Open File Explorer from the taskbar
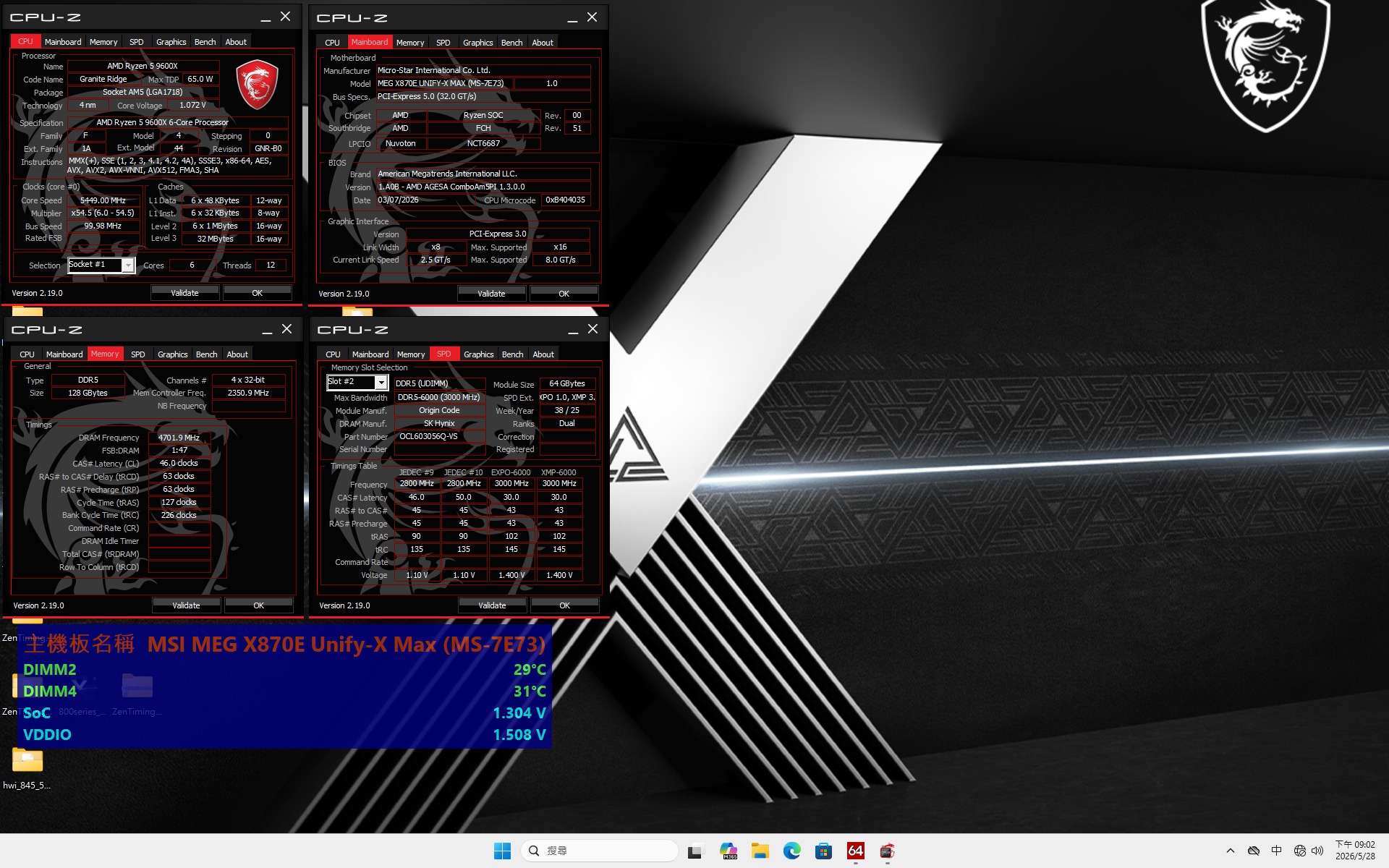 (x=760, y=851)
